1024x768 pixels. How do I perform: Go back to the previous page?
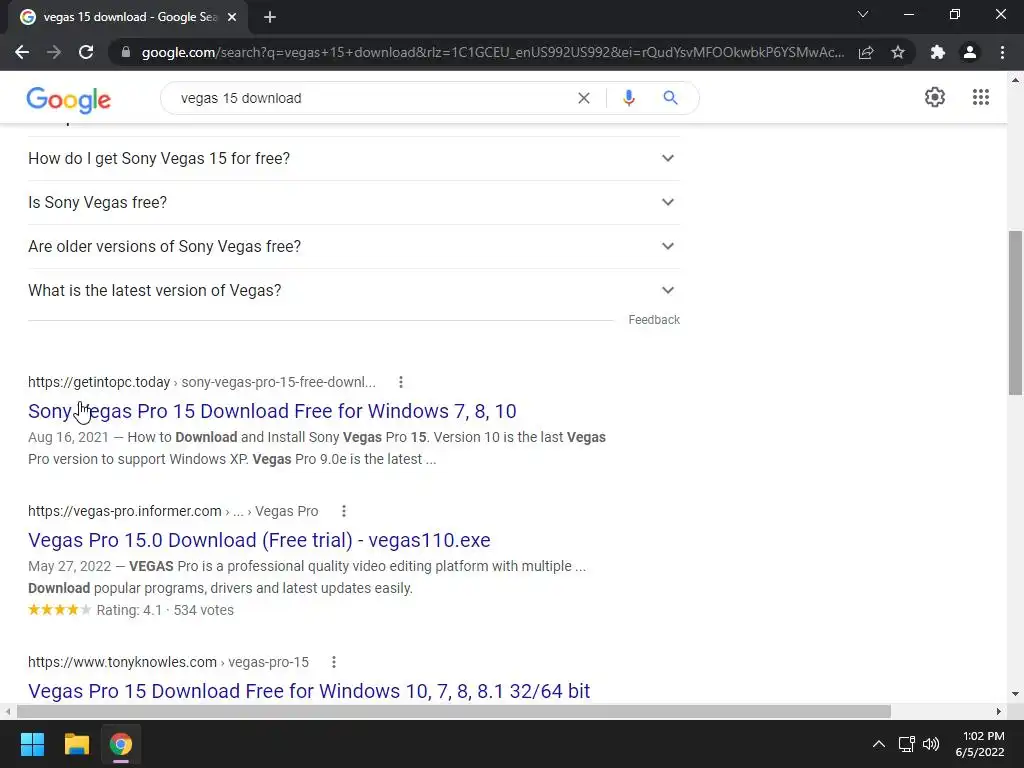22,52
